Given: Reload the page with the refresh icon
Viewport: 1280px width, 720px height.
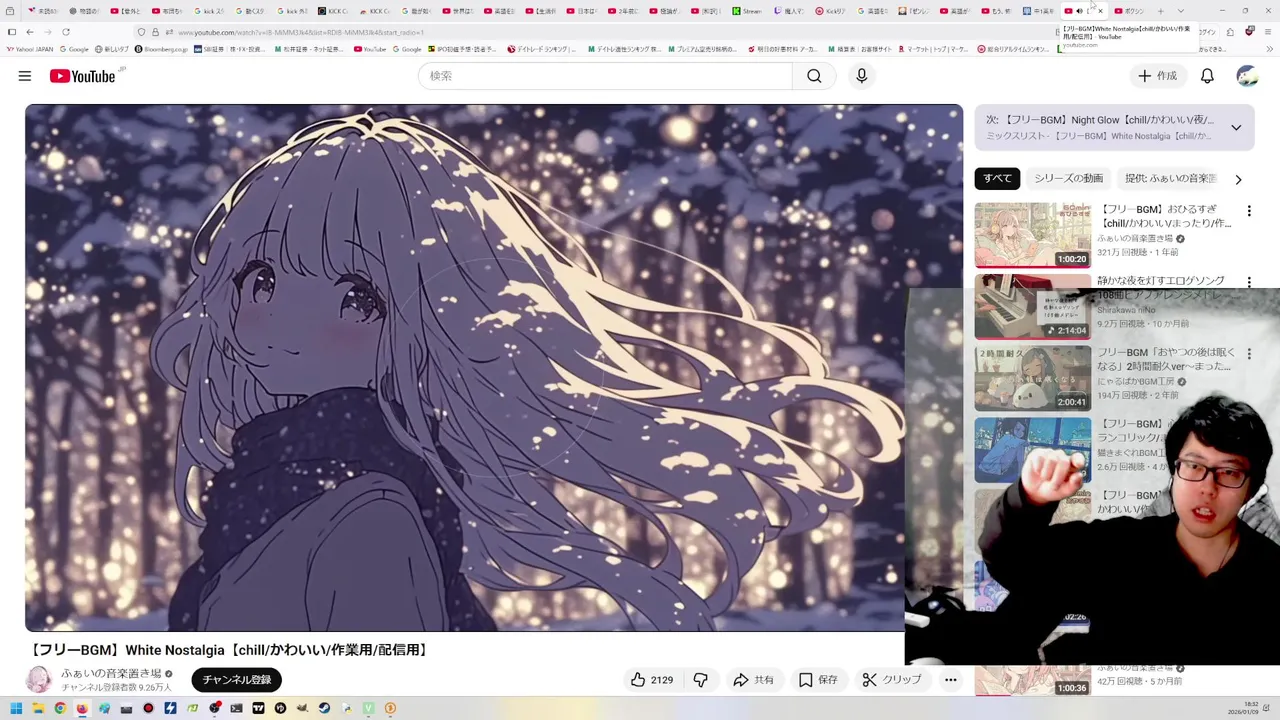Looking at the screenshot, I should (66, 32).
